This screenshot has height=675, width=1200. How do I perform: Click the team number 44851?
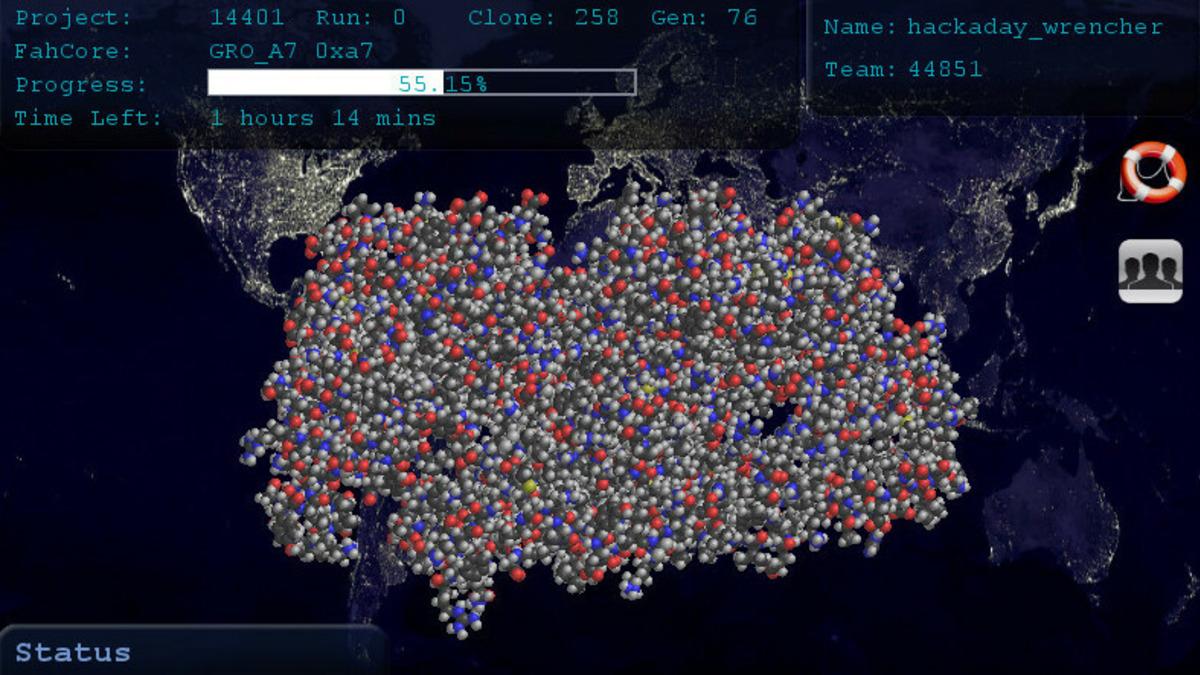(x=945, y=69)
